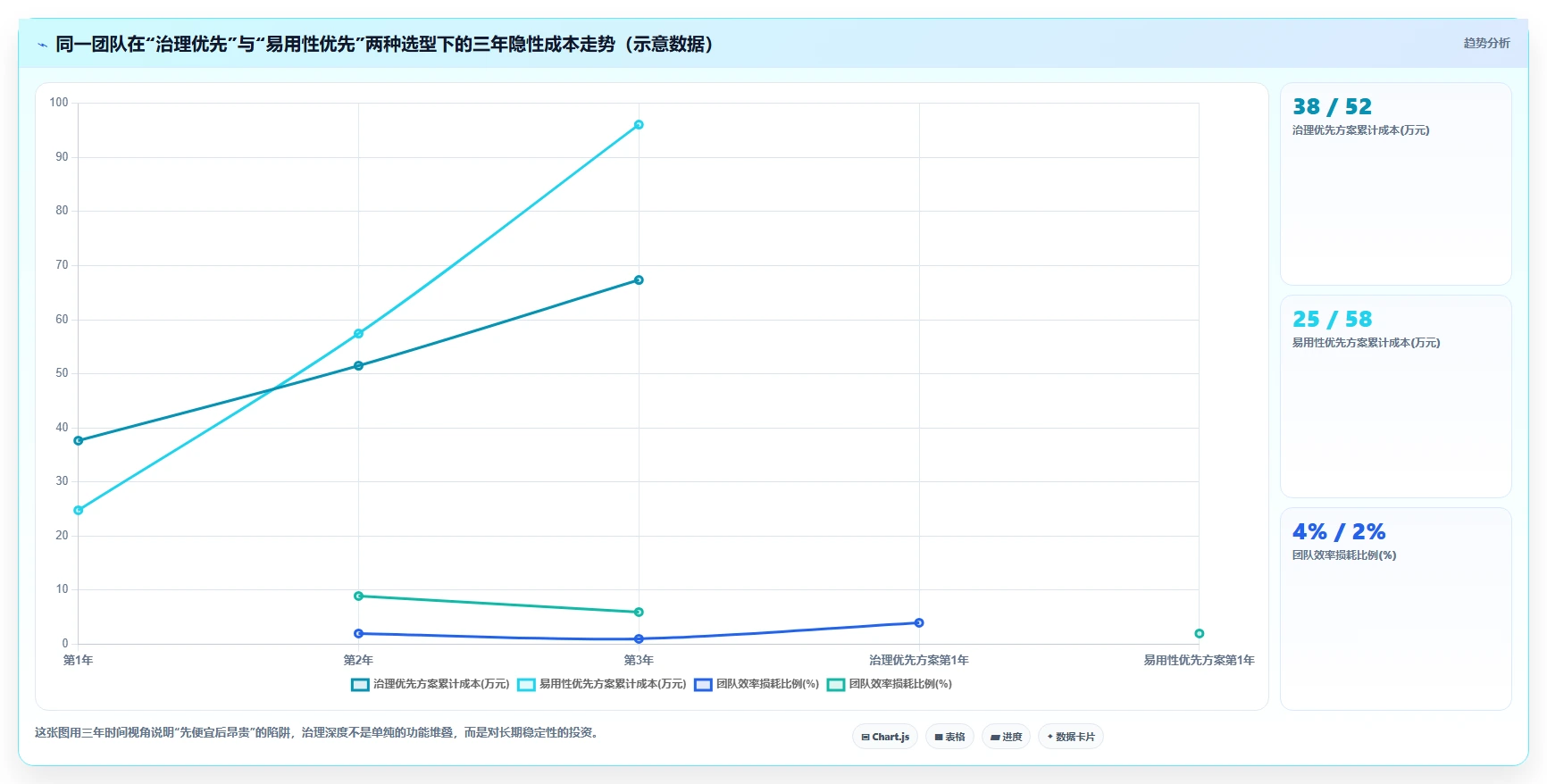The width and height of the screenshot is (1547, 784).
Task: Toggle the 易用性优先方案累计成本(万元) legend swatch
Action: click(x=526, y=685)
